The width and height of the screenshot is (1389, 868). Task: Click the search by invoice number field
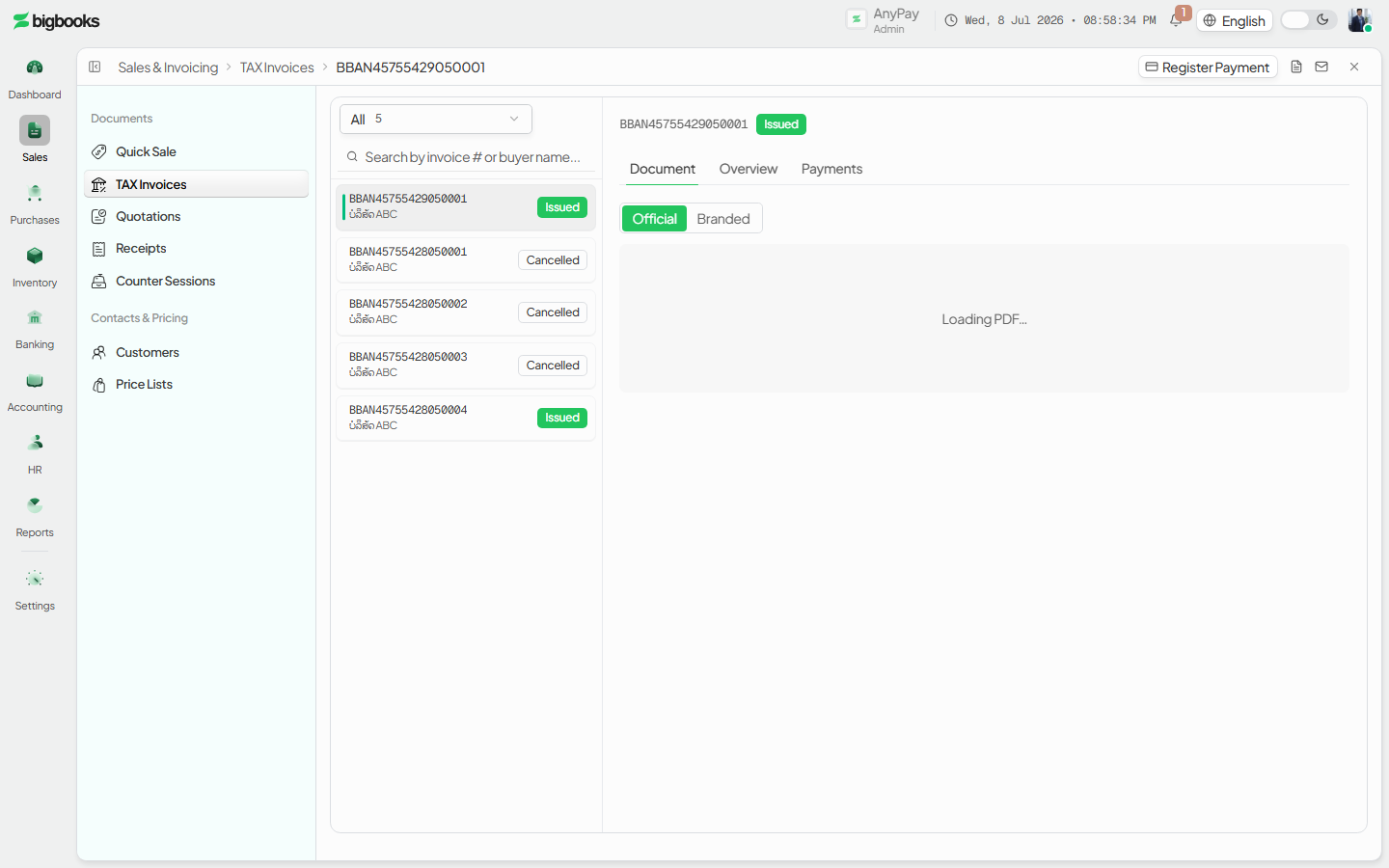(x=466, y=157)
